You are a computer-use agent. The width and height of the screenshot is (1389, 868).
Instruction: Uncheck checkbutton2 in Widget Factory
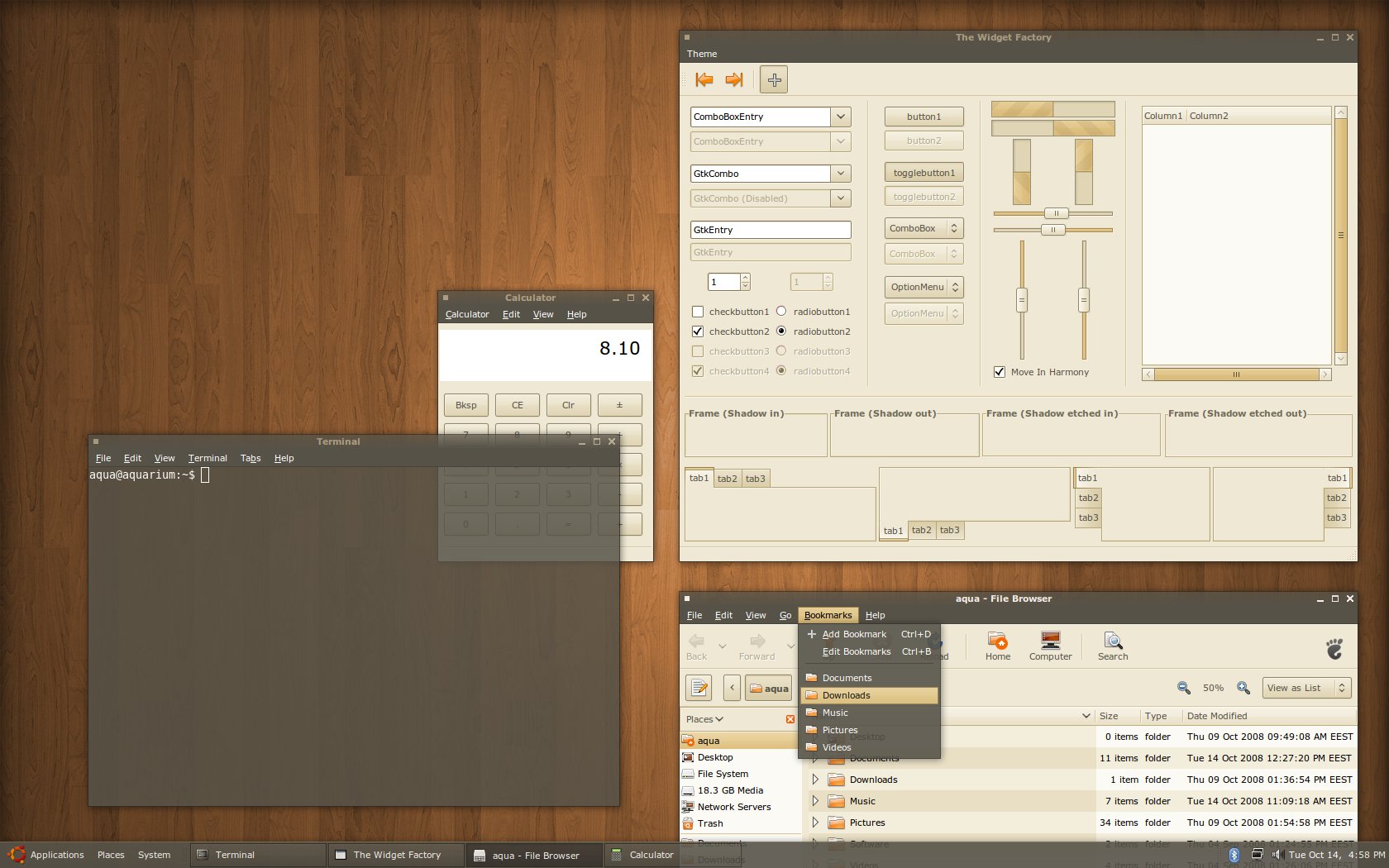[698, 331]
